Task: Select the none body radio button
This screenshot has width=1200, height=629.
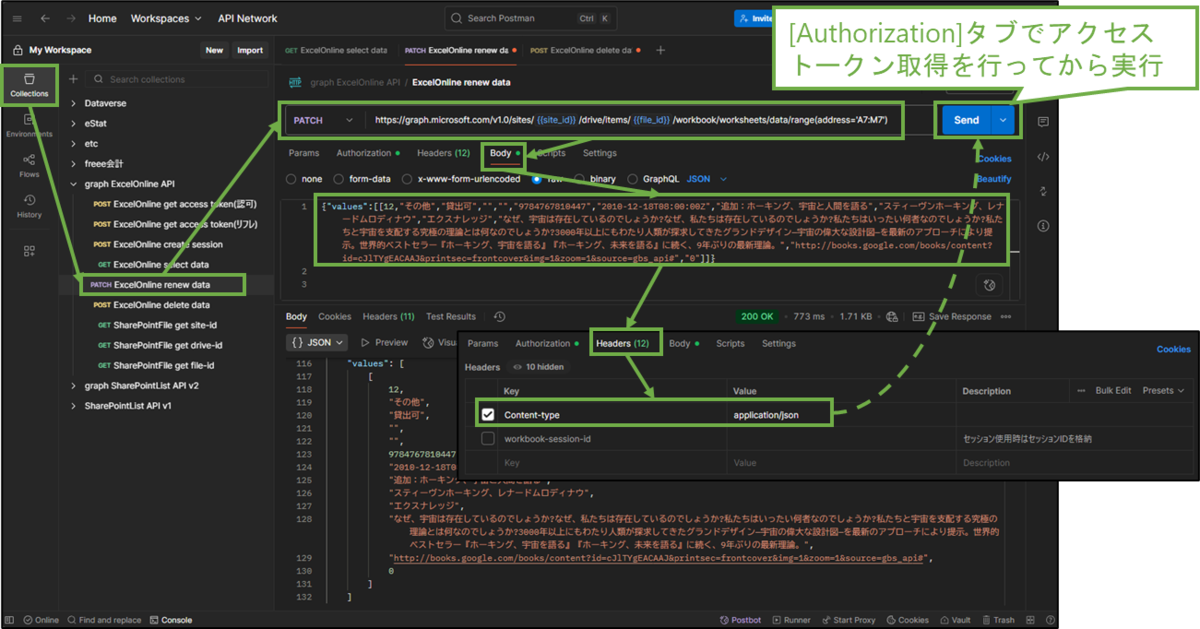Action: pos(291,179)
